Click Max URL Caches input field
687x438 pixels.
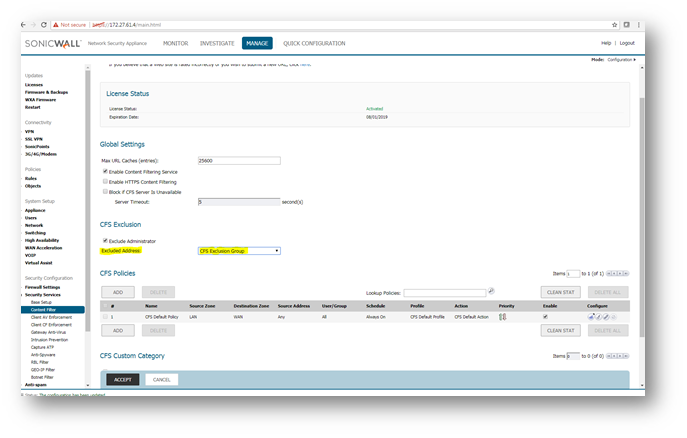click(239, 161)
